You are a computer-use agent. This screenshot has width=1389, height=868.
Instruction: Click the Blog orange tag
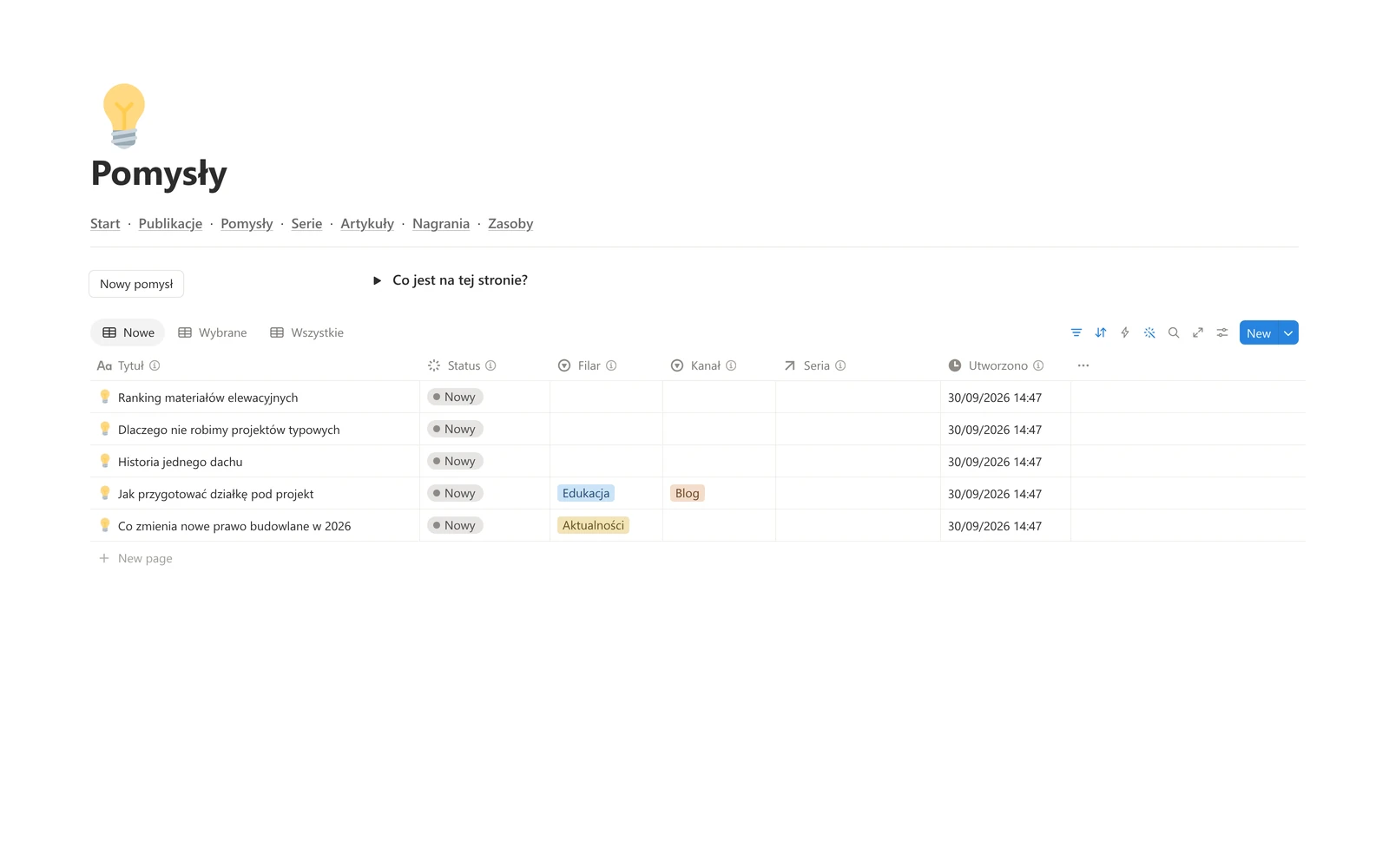[687, 493]
